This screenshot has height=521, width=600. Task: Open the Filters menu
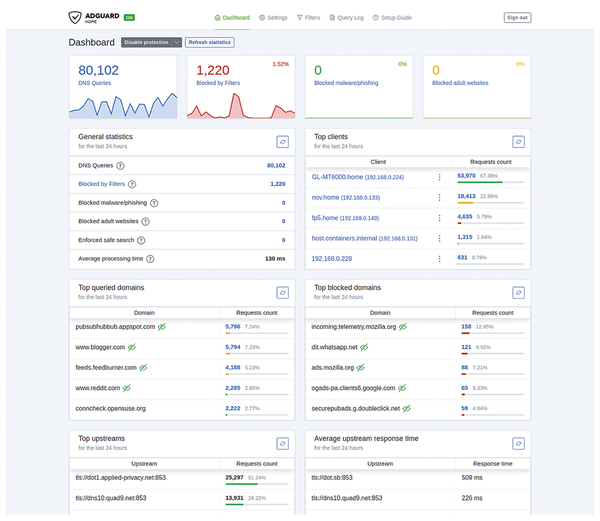[x=307, y=18]
